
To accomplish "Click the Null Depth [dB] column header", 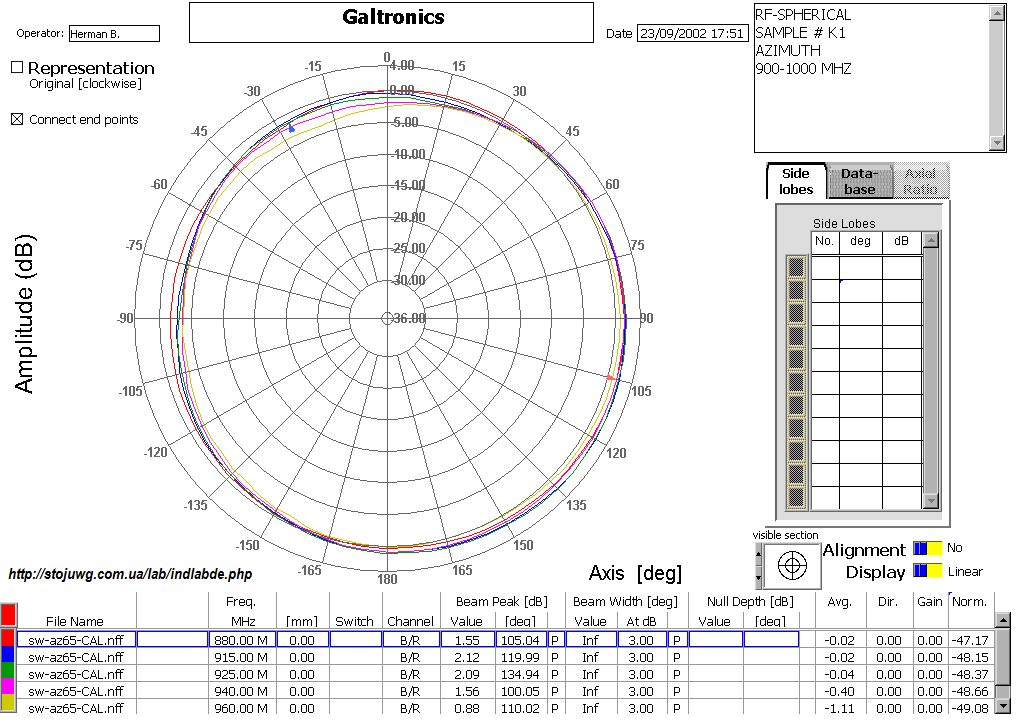I will click(x=750, y=601).
